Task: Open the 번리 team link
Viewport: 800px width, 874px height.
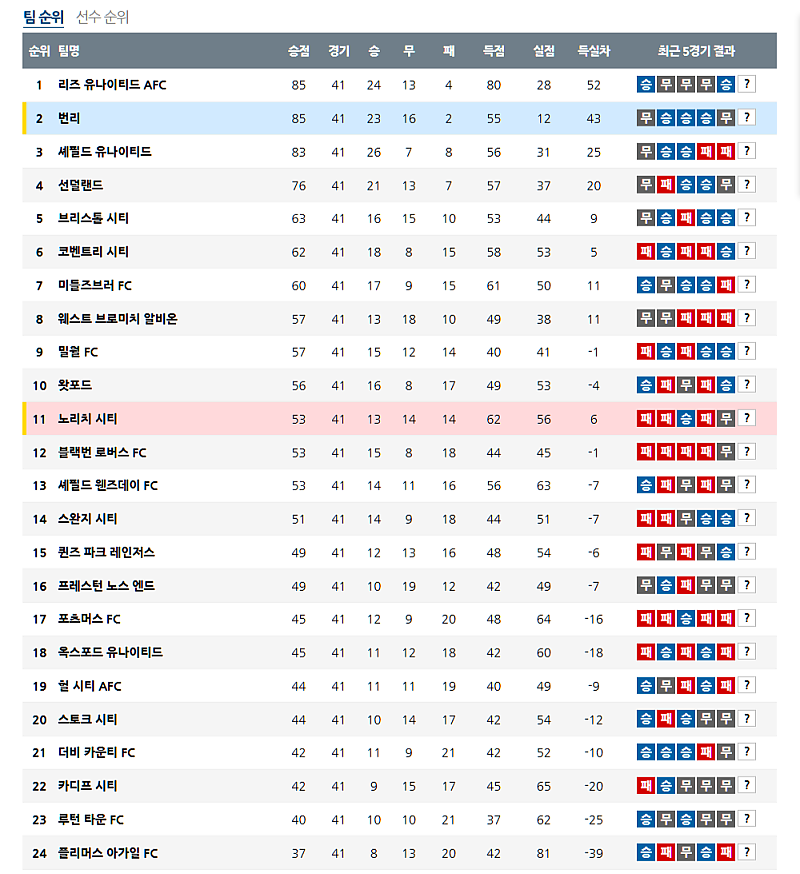Action: (x=69, y=118)
